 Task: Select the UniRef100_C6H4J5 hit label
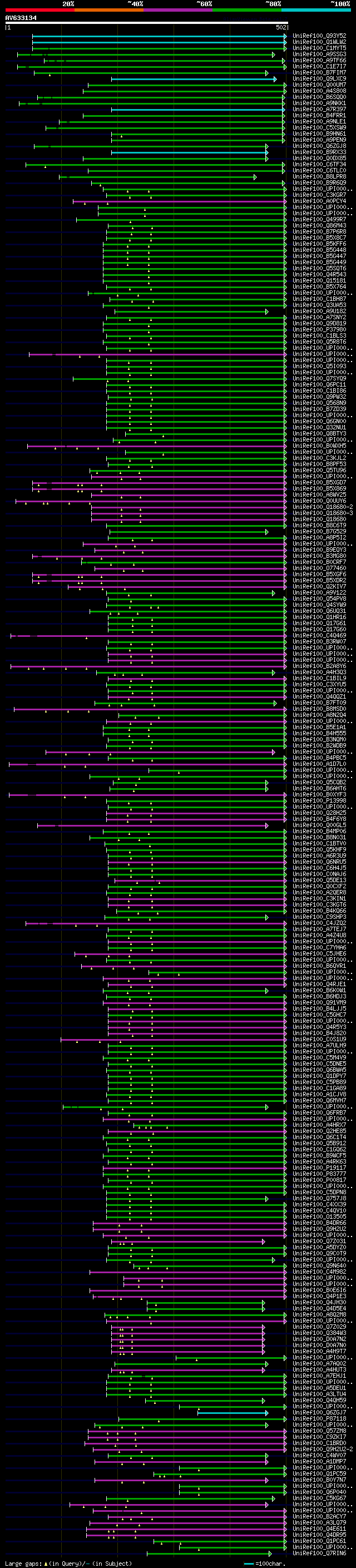pos(319,868)
